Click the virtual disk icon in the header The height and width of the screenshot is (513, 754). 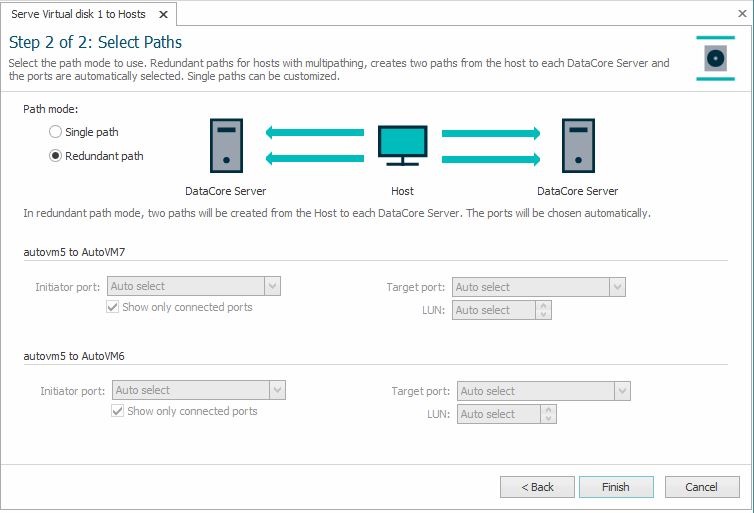click(715, 58)
